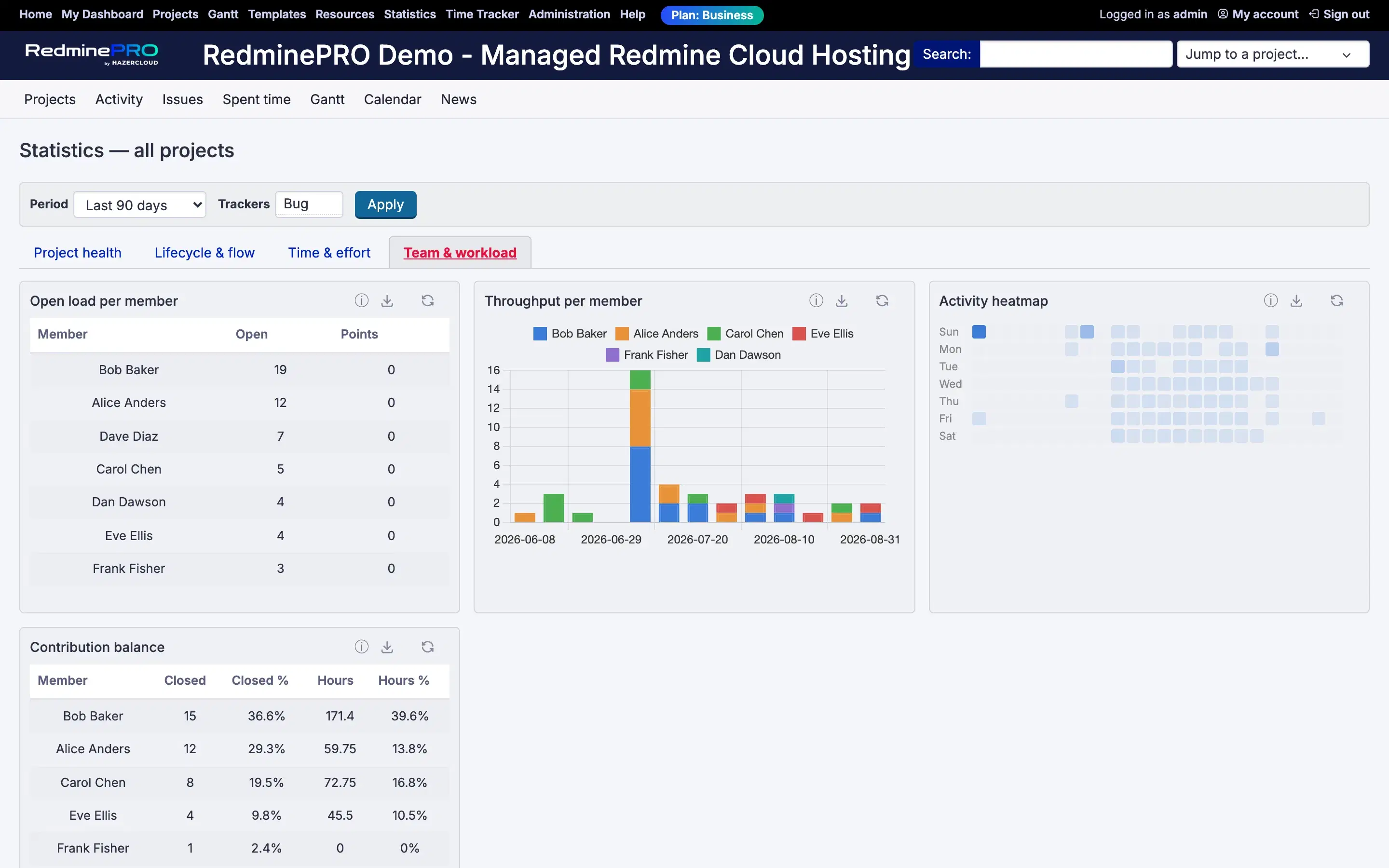1389x868 pixels.
Task: Open Home in top menu
Action: click(x=36, y=14)
